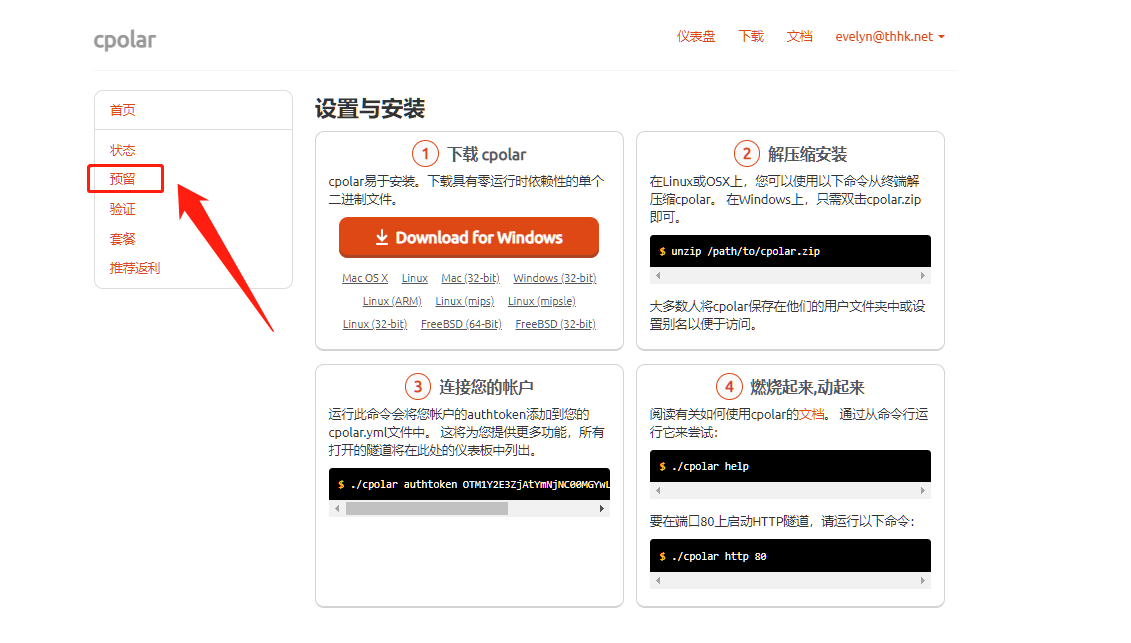Viewport: 1131px width, 643px height.
Task: Open the 下载 menu item
Action: tap(750, 36)
